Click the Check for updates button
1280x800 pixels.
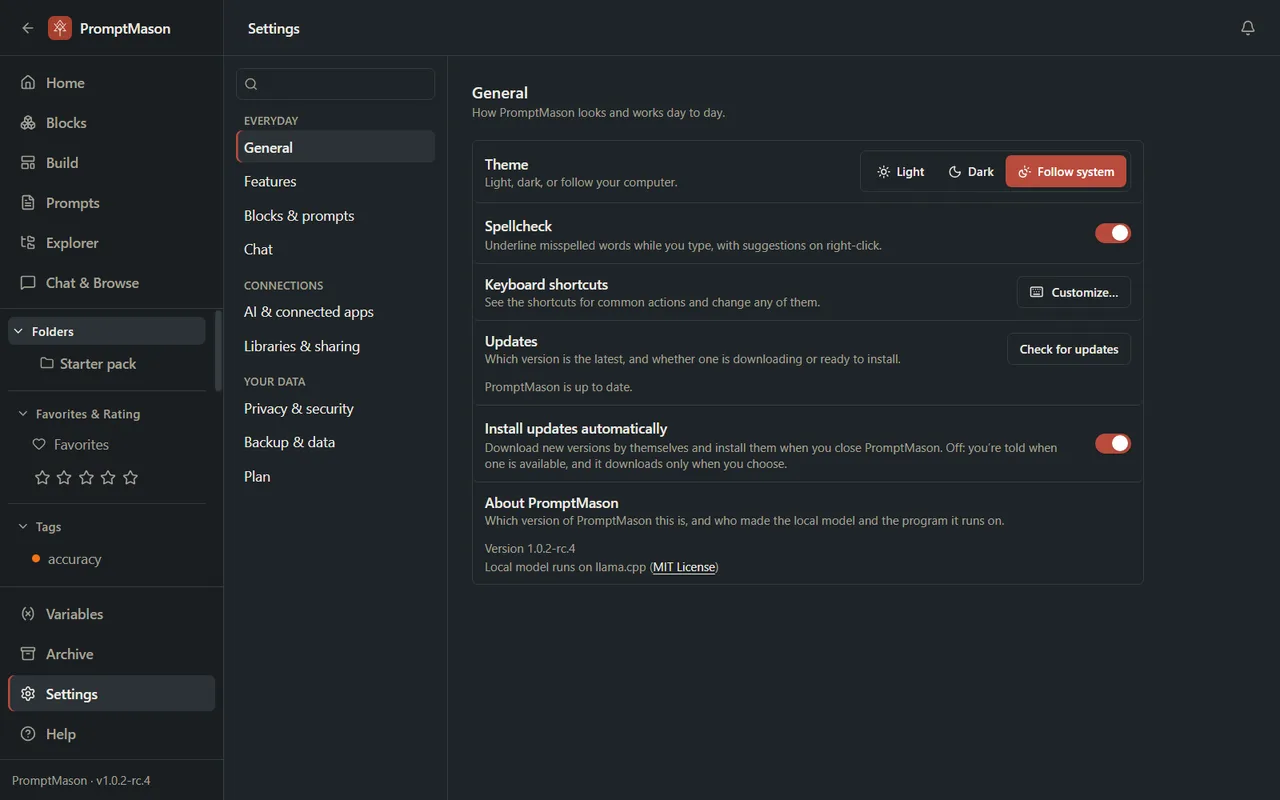(1069, 349)
